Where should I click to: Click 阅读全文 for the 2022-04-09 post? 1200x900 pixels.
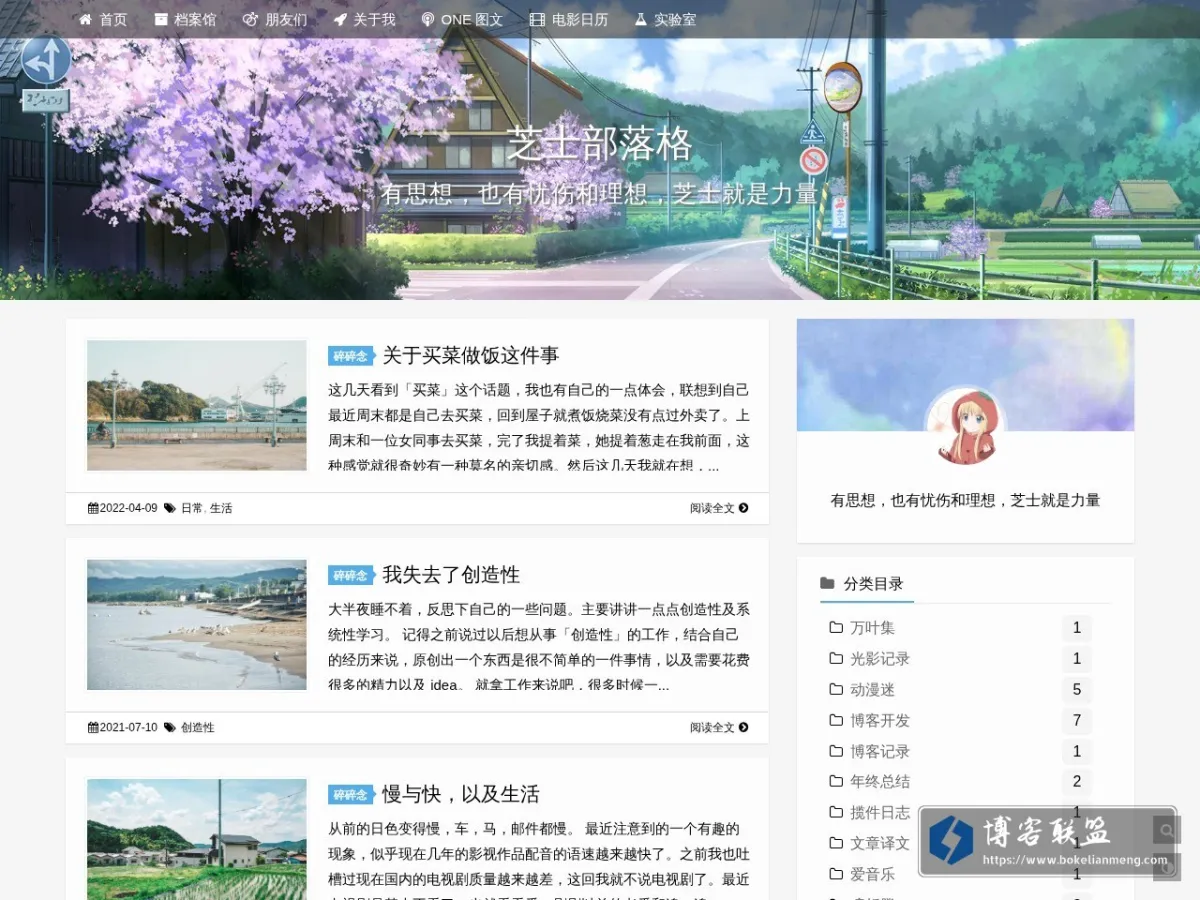tap(719, 508)
